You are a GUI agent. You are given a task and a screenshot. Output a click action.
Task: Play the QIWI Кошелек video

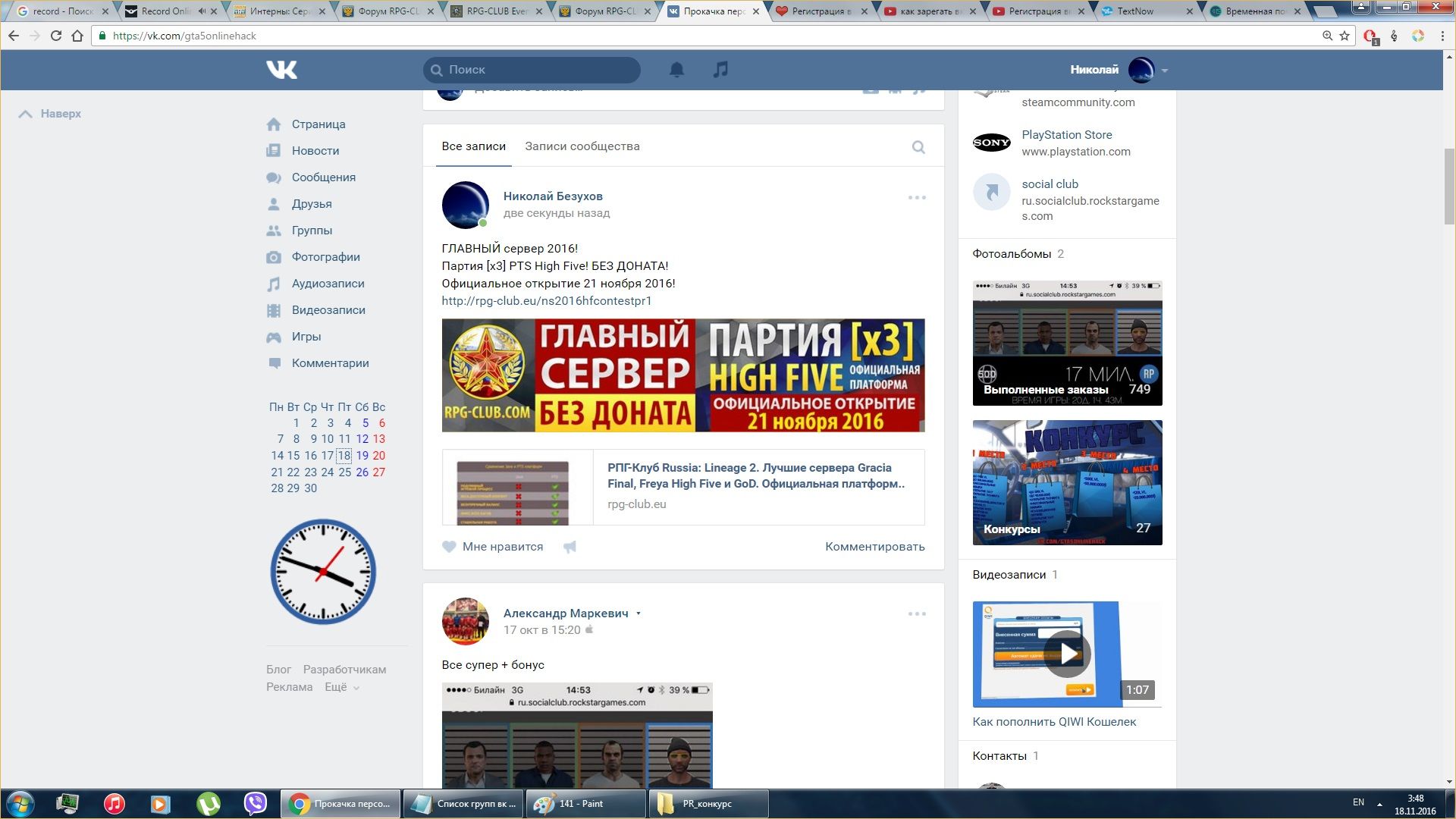click(1066, 654)
